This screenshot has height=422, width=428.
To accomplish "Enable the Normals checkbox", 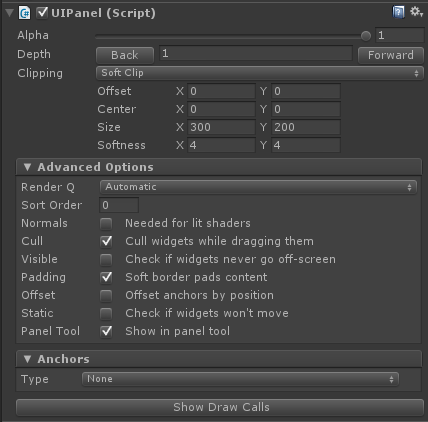I will tap(106, 224).
